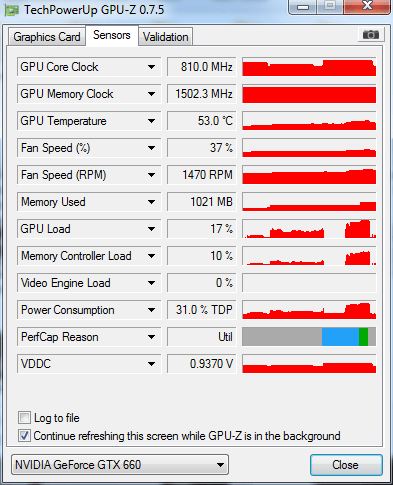The width and height of the screenshot is (393, 485).
Task: Click the Power Consumption history graph
Action: pyautogui.click(x=309, y=310)
